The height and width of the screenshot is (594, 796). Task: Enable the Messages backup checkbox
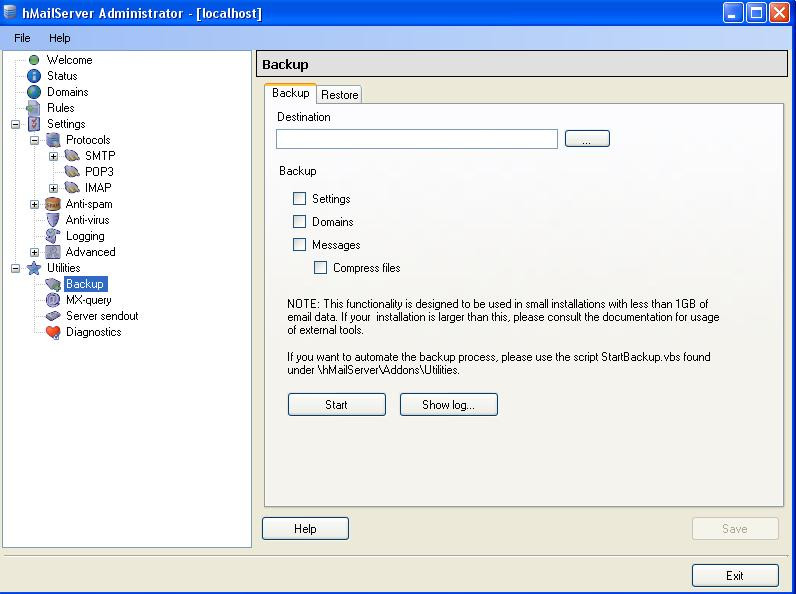pos(300,245)
